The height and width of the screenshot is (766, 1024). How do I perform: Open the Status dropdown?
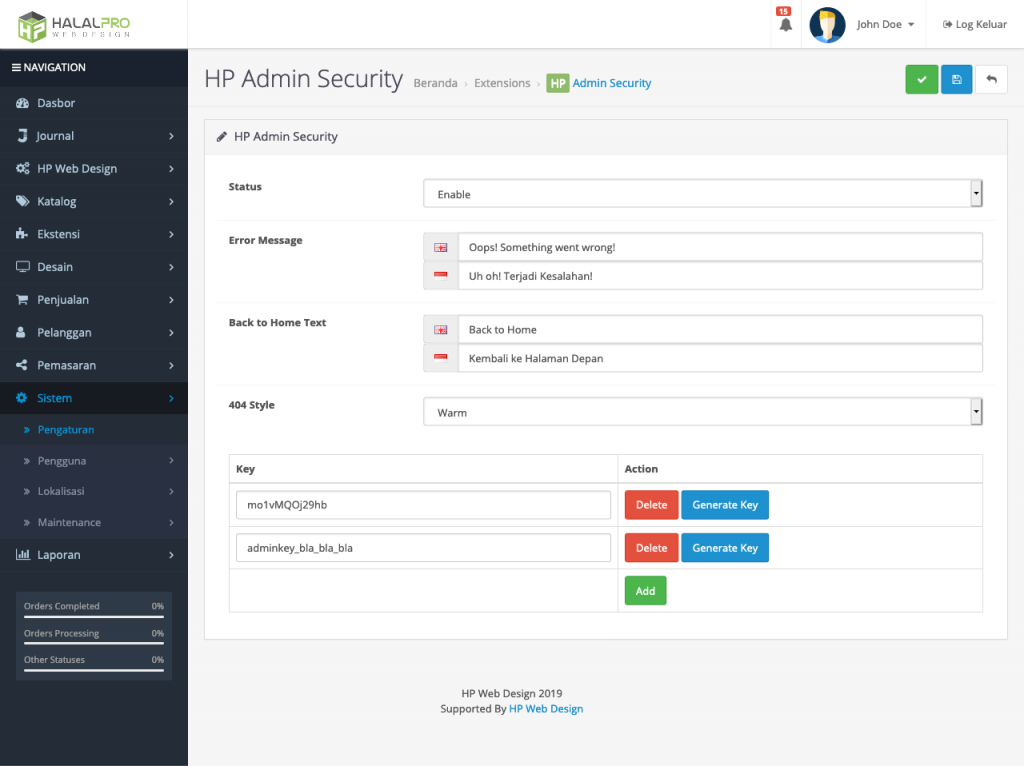click(x=702, y=194)
